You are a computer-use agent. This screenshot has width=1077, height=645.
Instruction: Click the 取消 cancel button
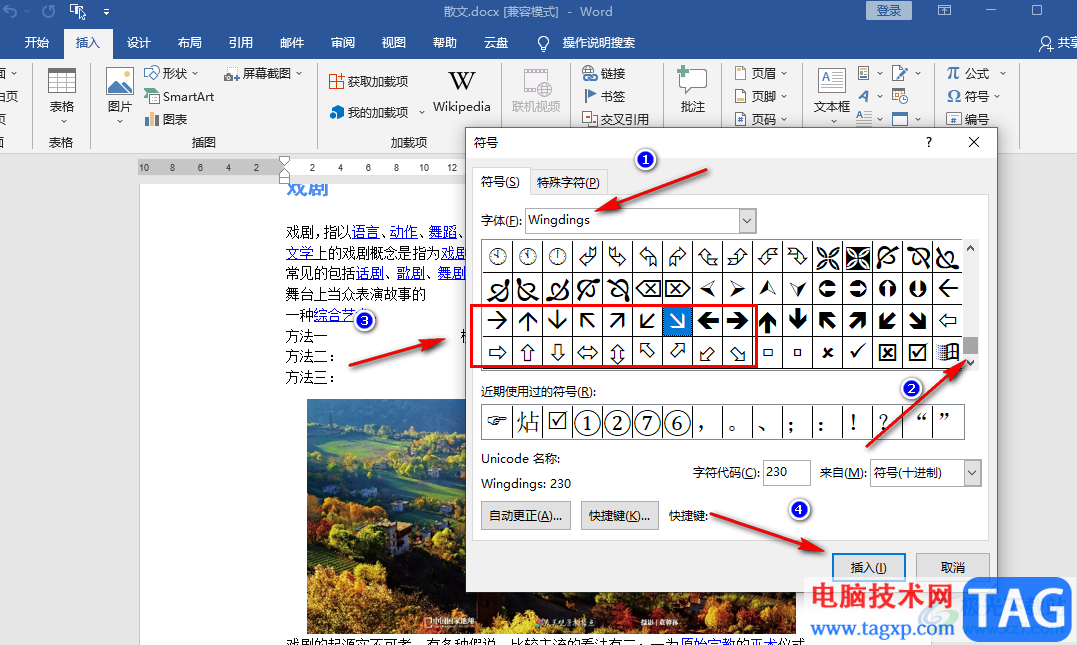click(953, 567)
